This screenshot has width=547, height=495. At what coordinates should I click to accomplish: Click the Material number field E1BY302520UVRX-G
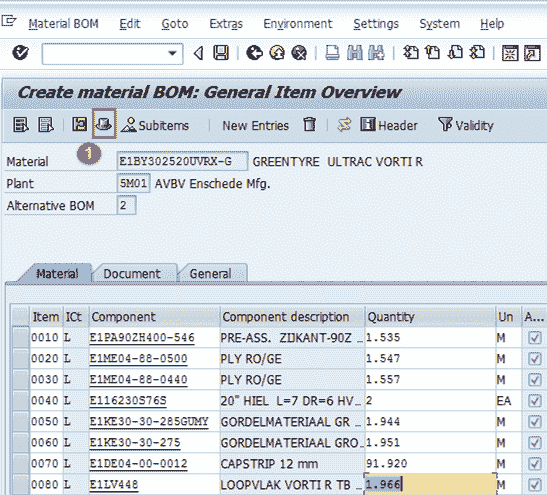coord(182,161)
